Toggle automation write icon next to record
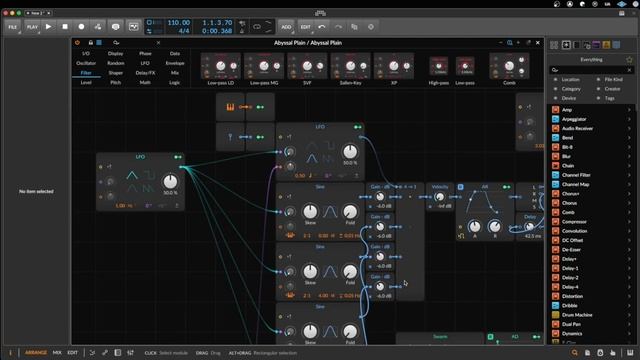The height and width of the screenshot is (360, 640). [x=98, y=27]
